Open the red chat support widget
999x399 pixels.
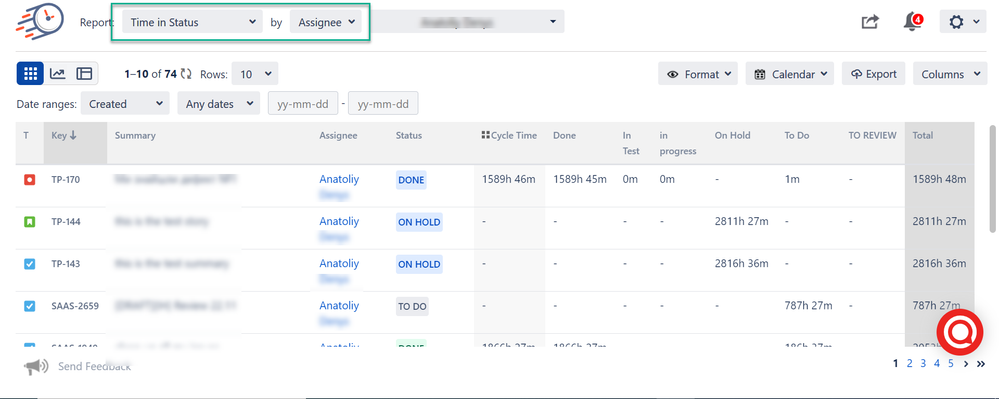point(959,332)
